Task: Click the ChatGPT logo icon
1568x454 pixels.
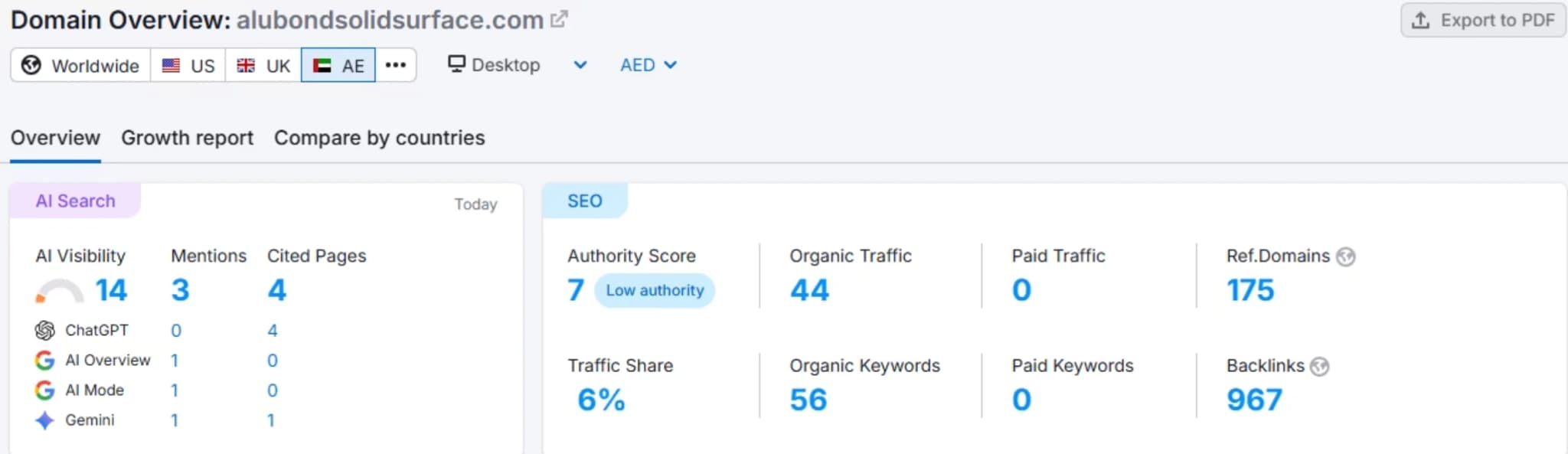Action: pos(45,330)
